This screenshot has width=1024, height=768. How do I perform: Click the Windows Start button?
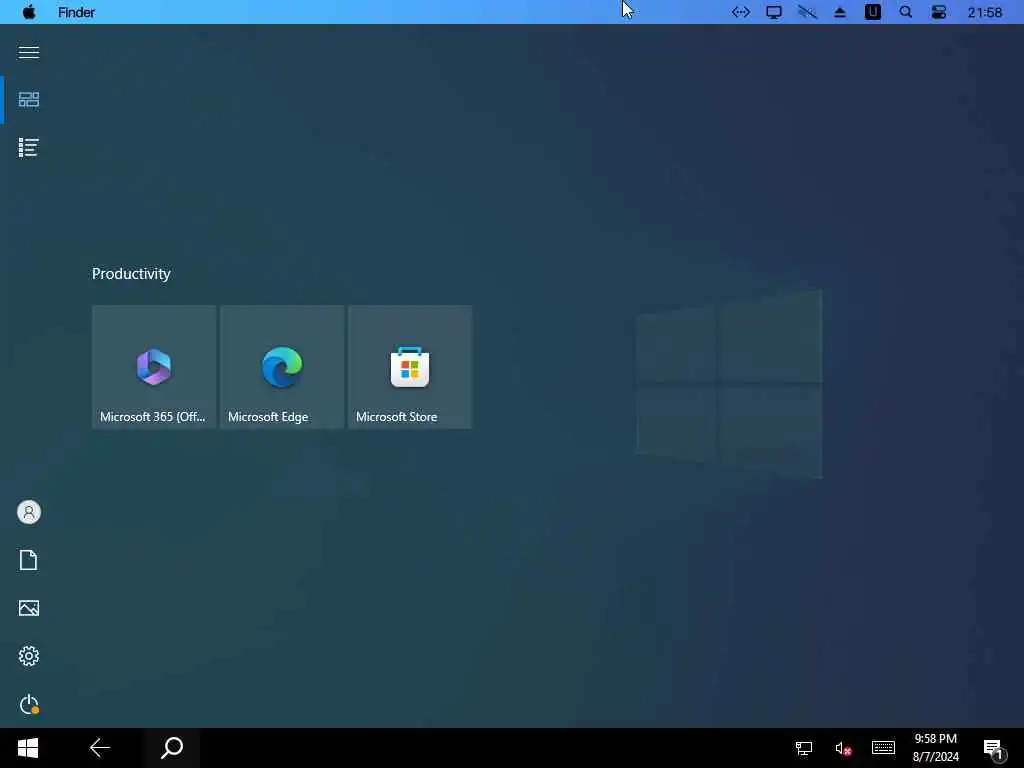point(28,748)
